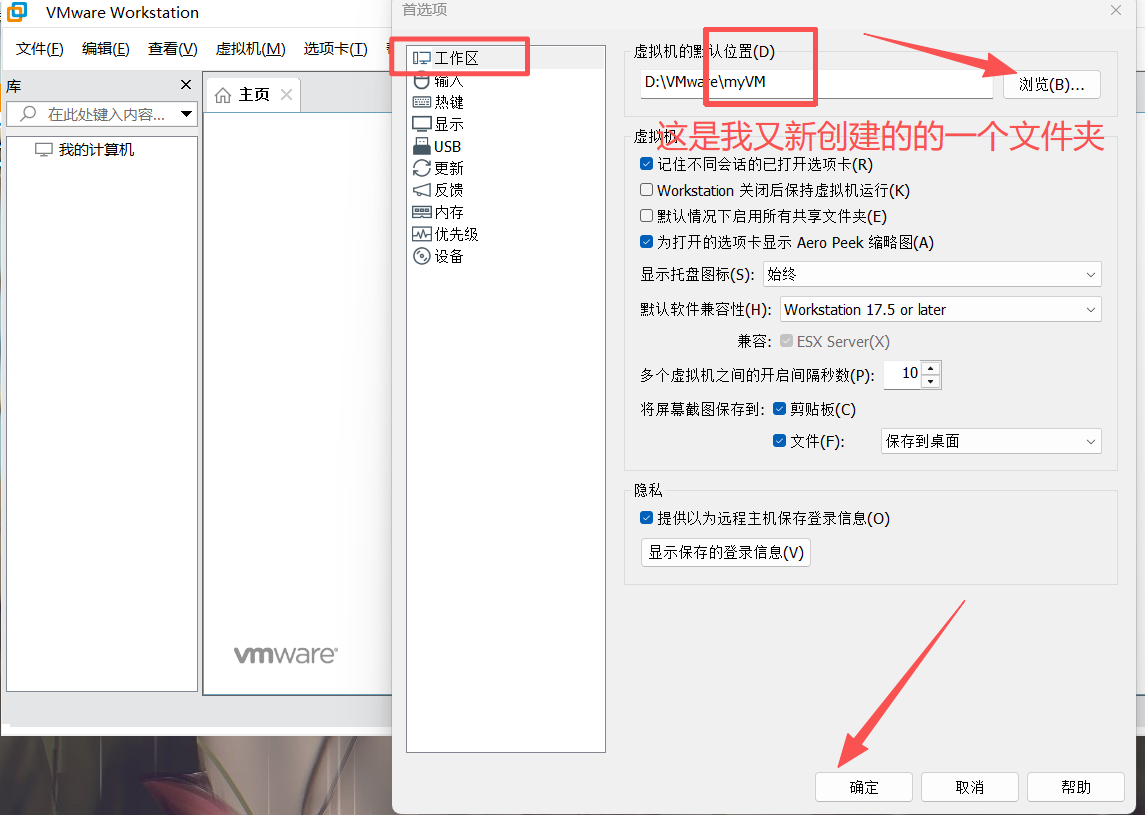Click the library search input field

click(x=102, y=114)
